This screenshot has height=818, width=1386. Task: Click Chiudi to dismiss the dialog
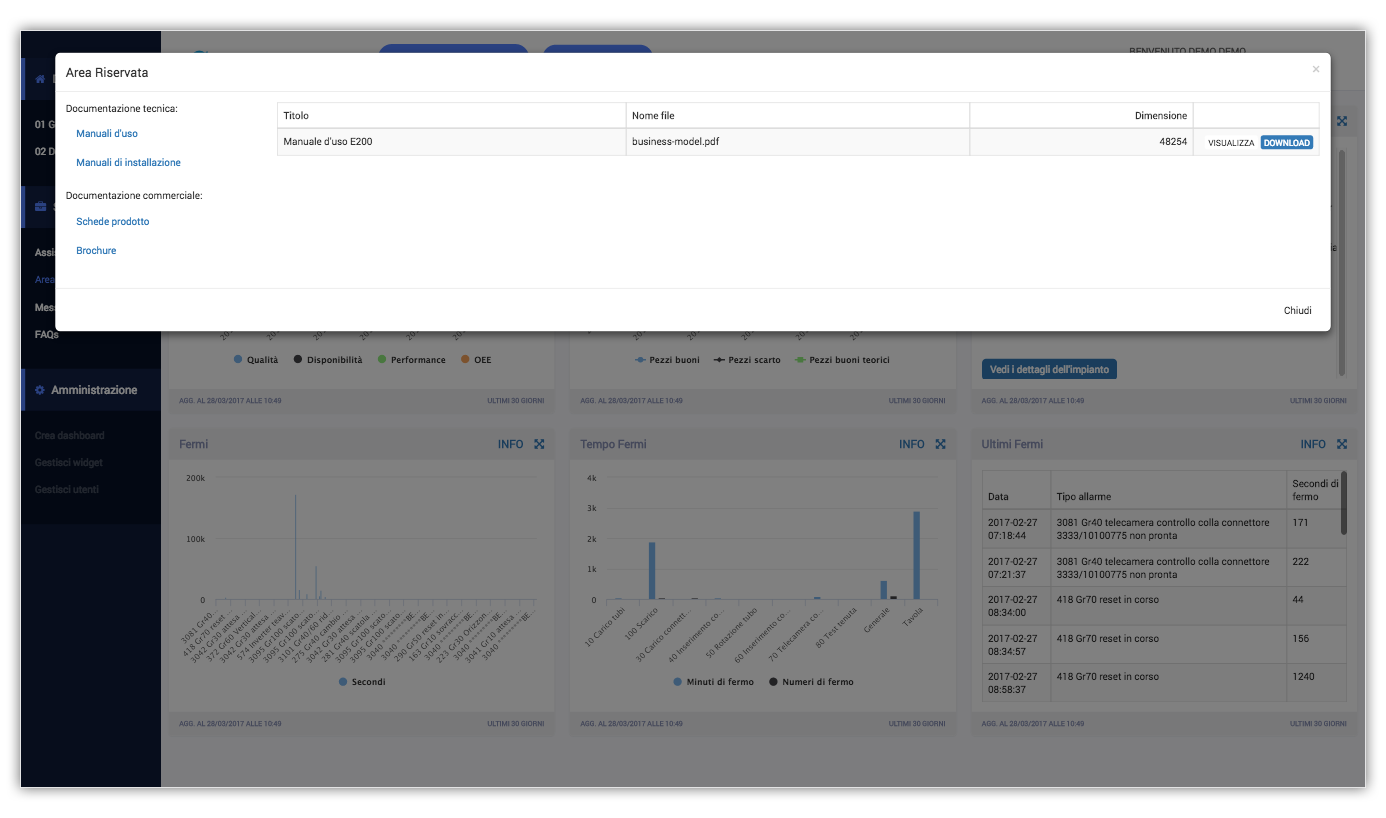[x=1297, y=311]
